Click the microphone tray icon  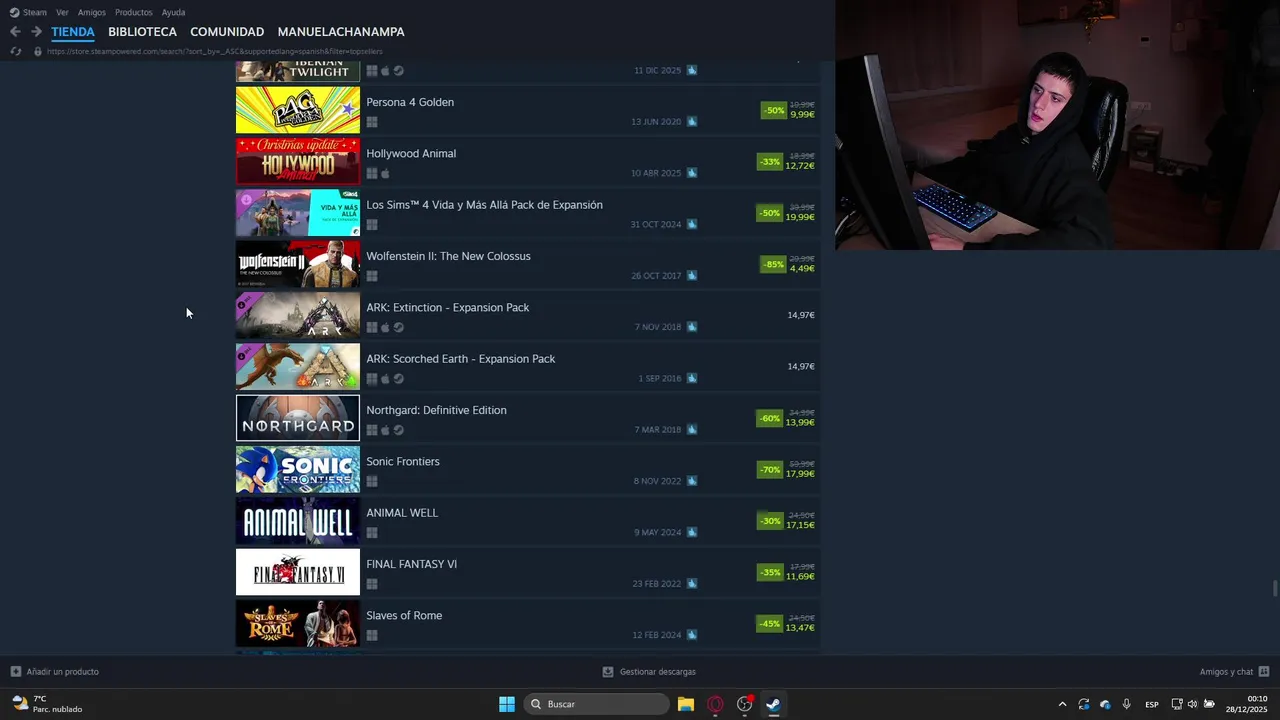pyautogui.click(x=1127, y=704)
